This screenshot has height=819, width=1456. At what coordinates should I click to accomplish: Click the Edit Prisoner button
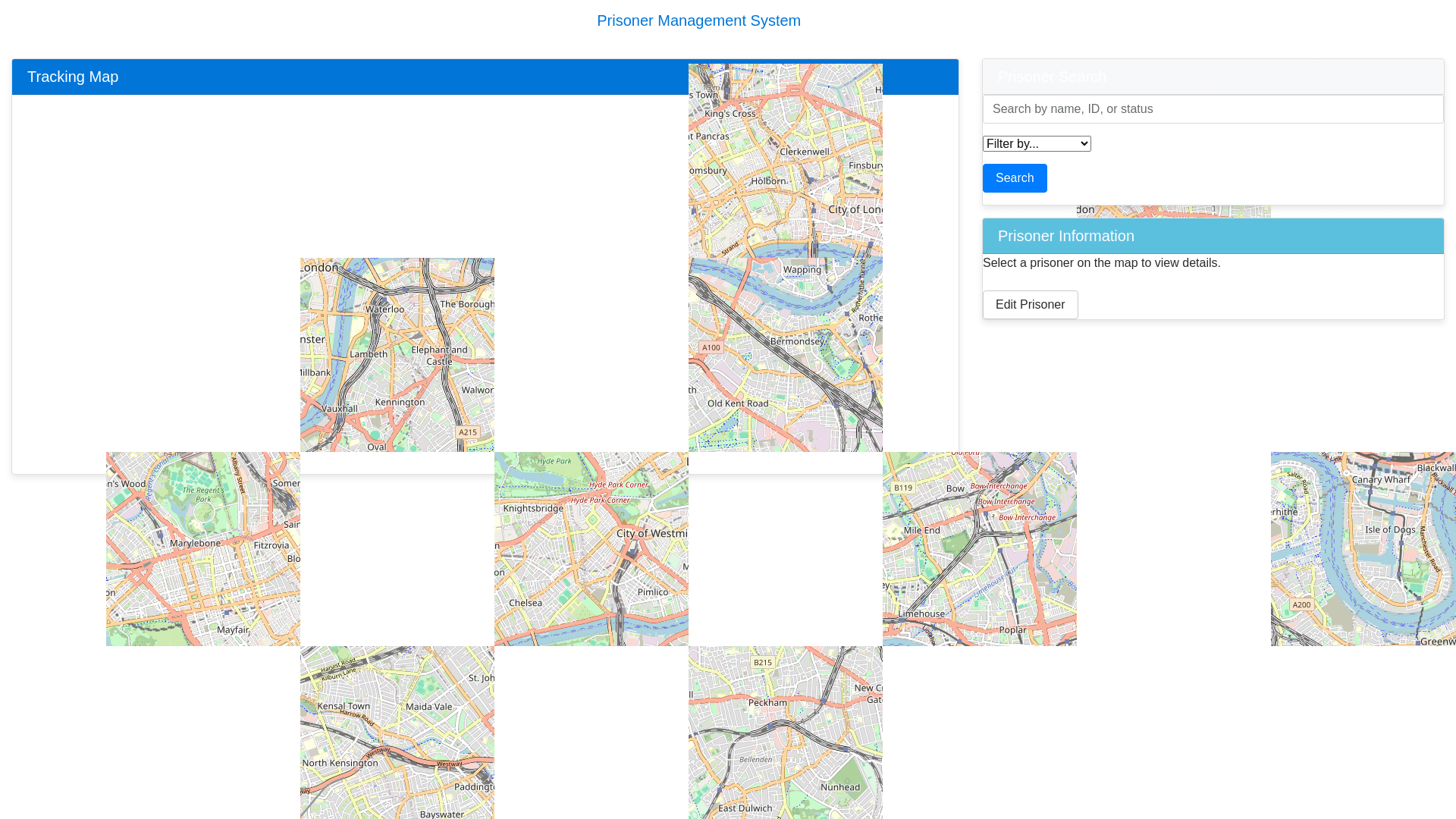point(1030,305)
